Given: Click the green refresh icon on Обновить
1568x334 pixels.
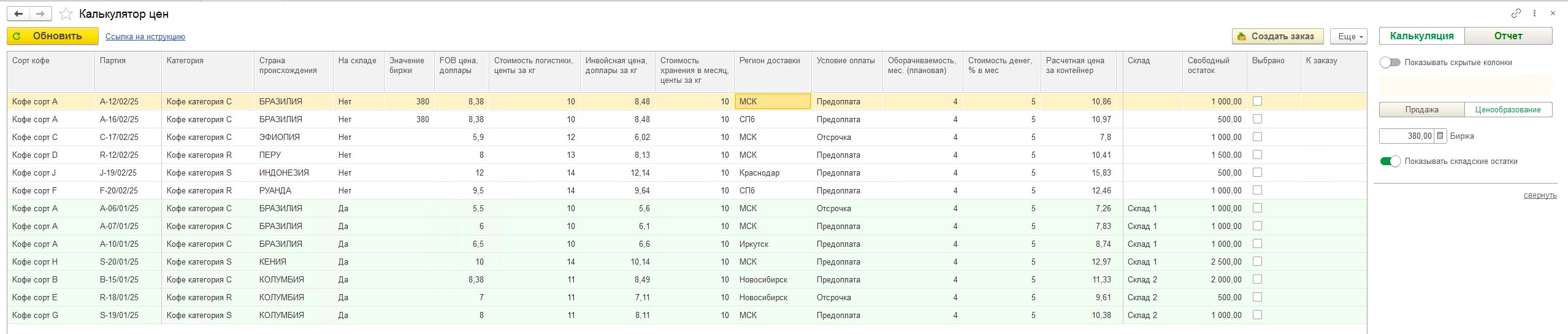Looking at the screenshot, I should (17, 36).
